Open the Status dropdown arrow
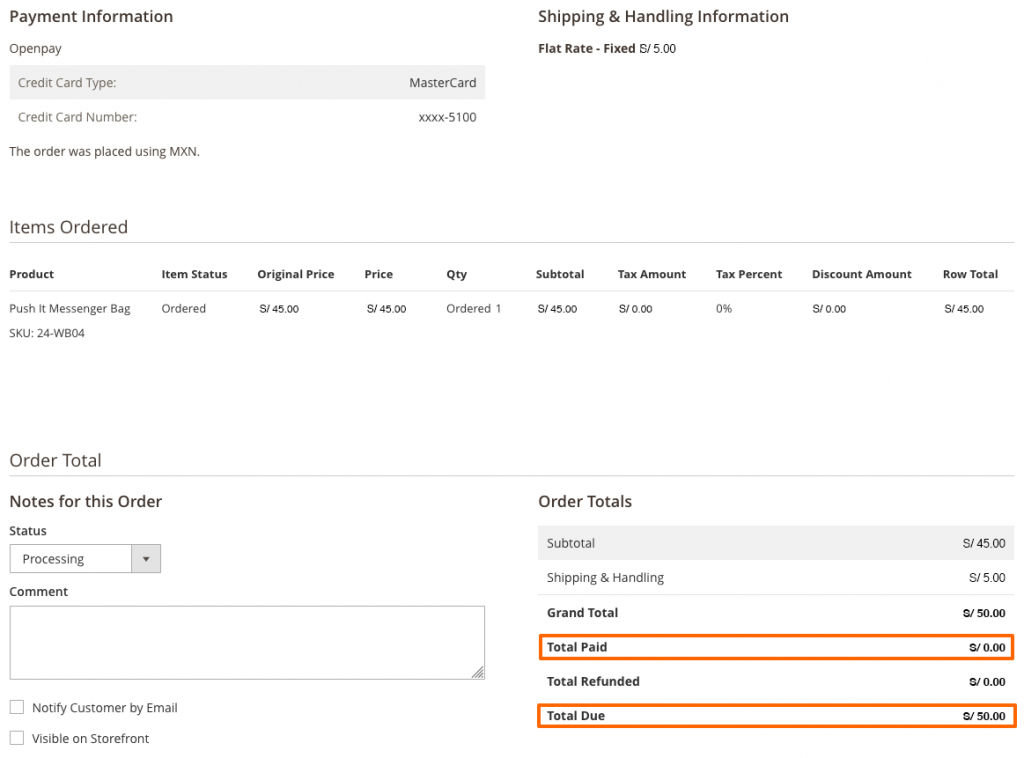The width and height of the screenshot is (1024, 758). coord(146,559)
